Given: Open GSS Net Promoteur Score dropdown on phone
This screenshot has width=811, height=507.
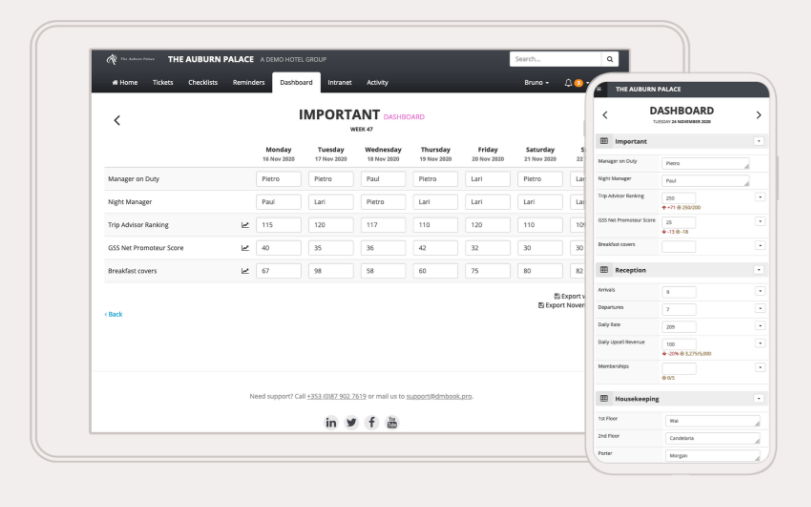Looking at the screenshot, I should point(760,221).
